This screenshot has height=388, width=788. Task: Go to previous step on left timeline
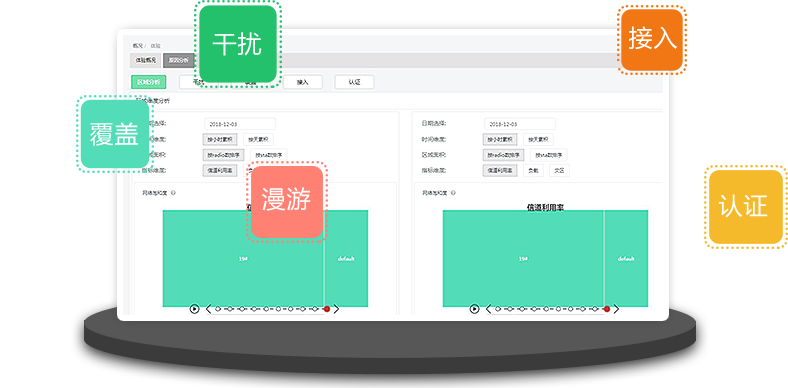click(x=209, y=309)
